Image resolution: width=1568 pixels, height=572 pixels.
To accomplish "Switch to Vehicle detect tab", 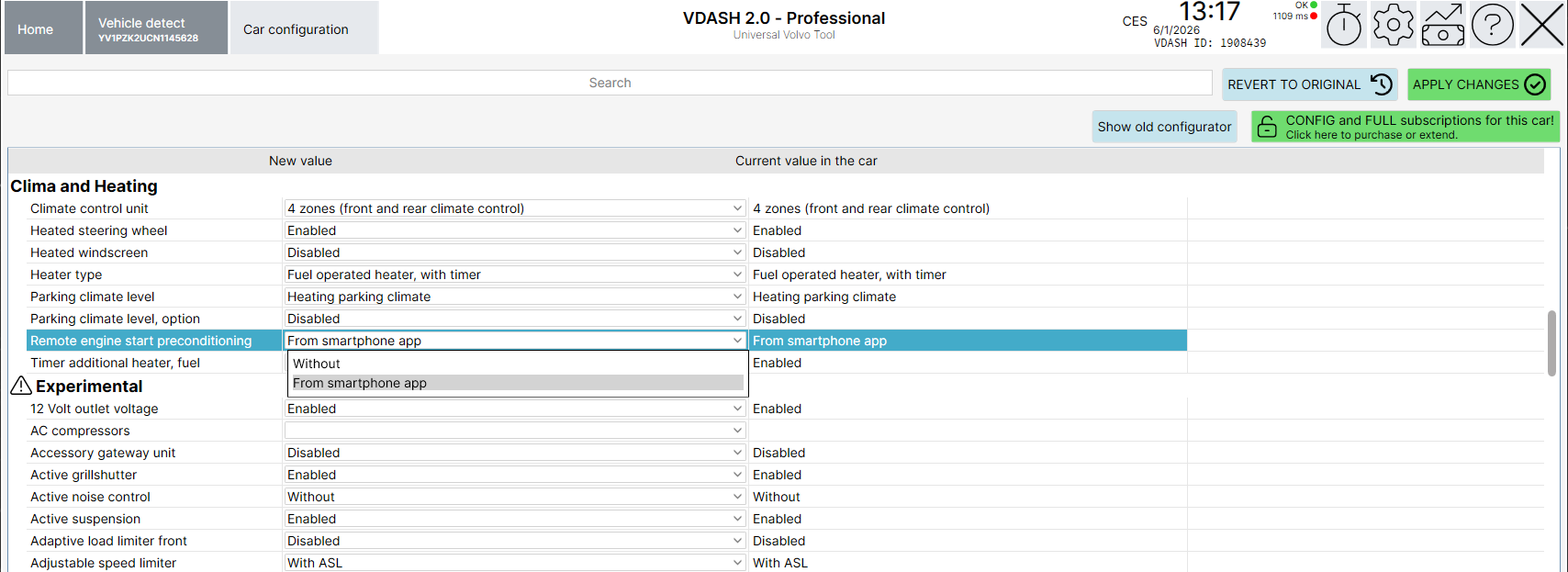I will [x=156, y=28].
